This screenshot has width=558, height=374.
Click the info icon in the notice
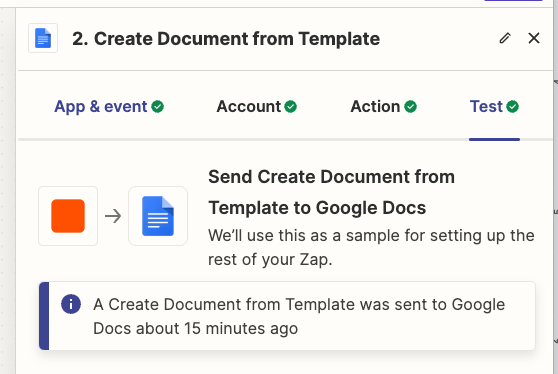[71, 304]
